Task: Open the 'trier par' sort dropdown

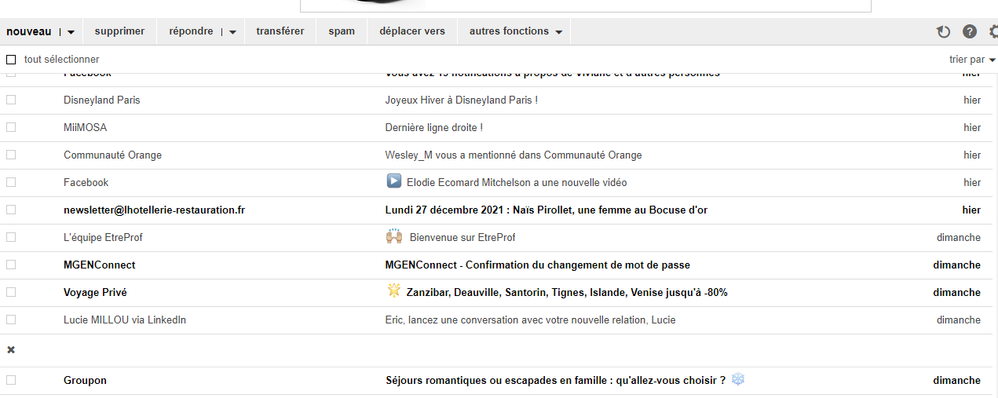Action: (x=972, y=59)
